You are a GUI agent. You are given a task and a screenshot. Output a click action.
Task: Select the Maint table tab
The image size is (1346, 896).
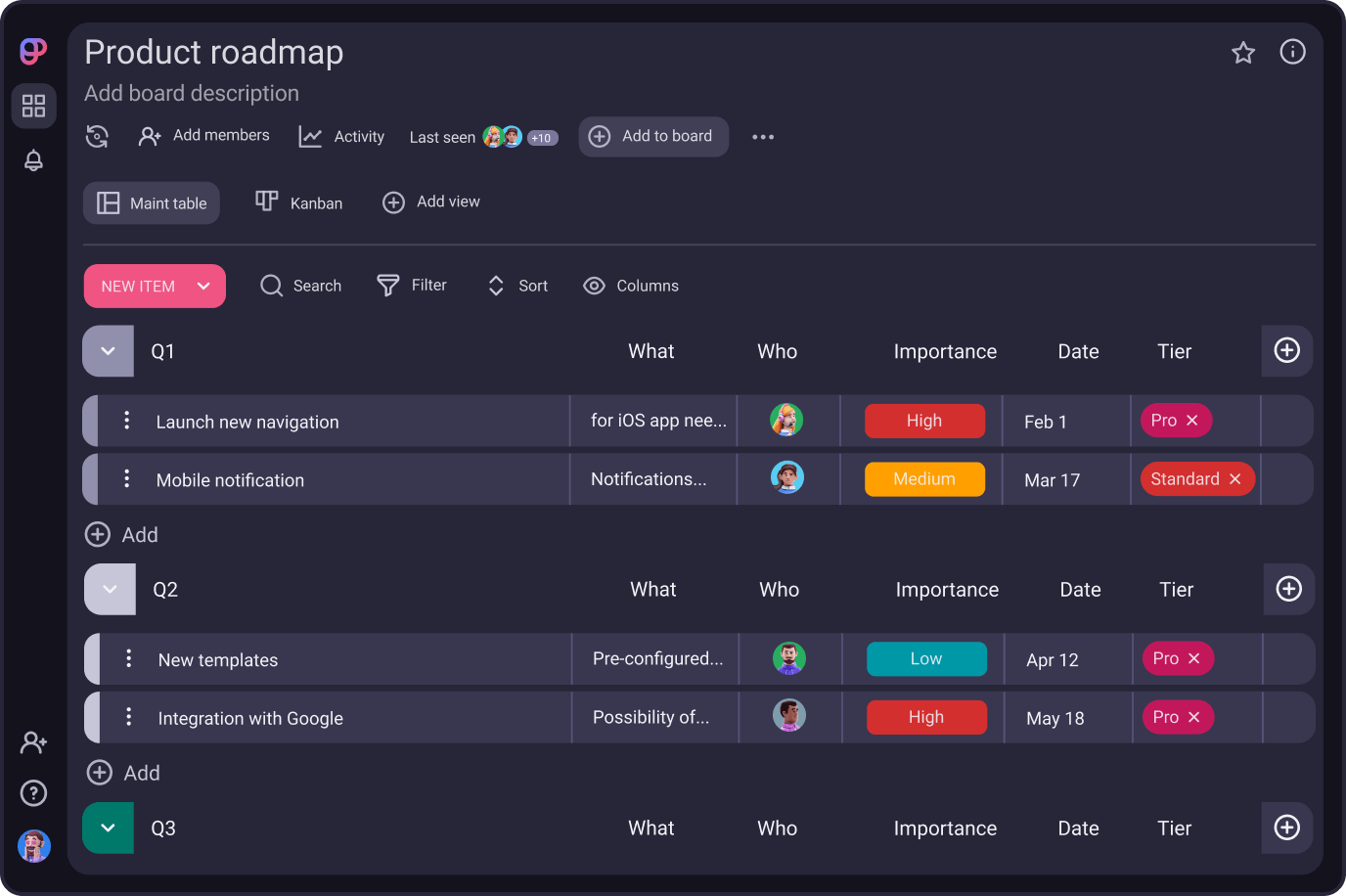[152, 203]
